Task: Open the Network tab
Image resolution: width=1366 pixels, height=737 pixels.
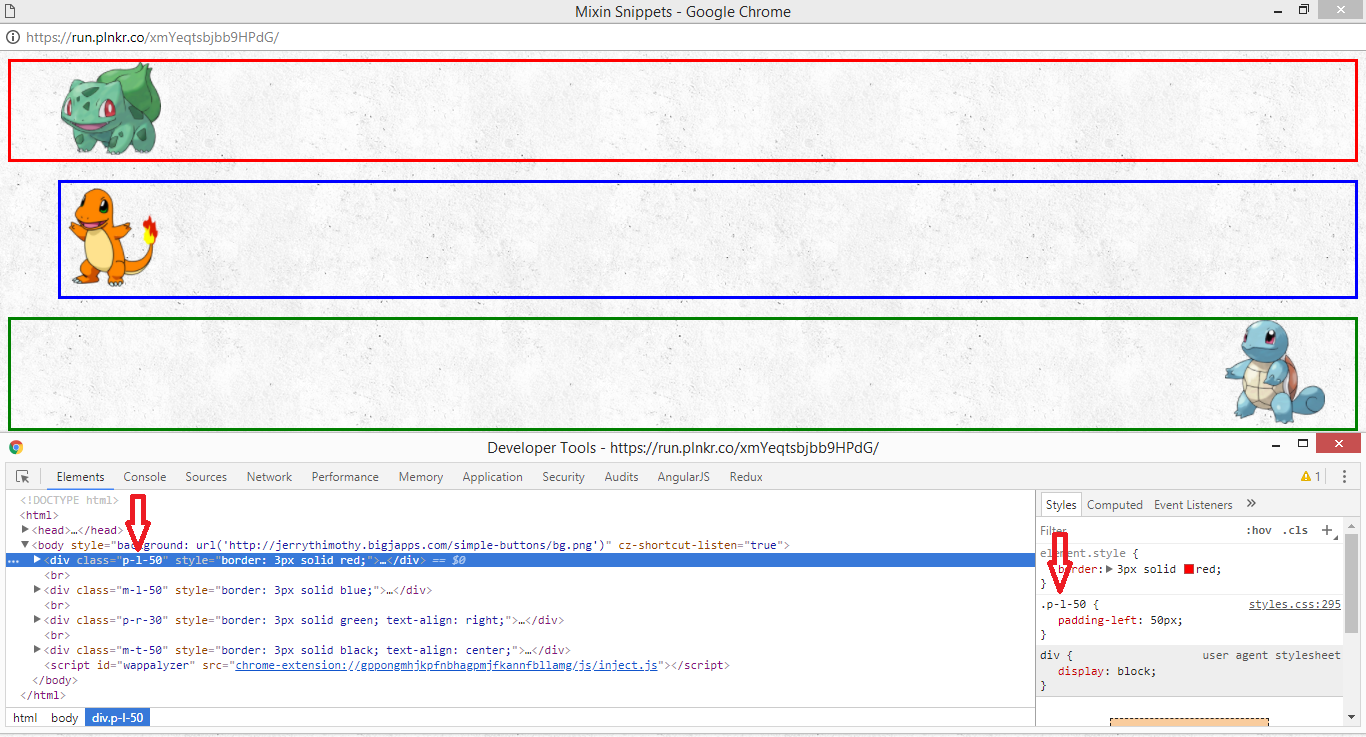Action: click(269, 477)
